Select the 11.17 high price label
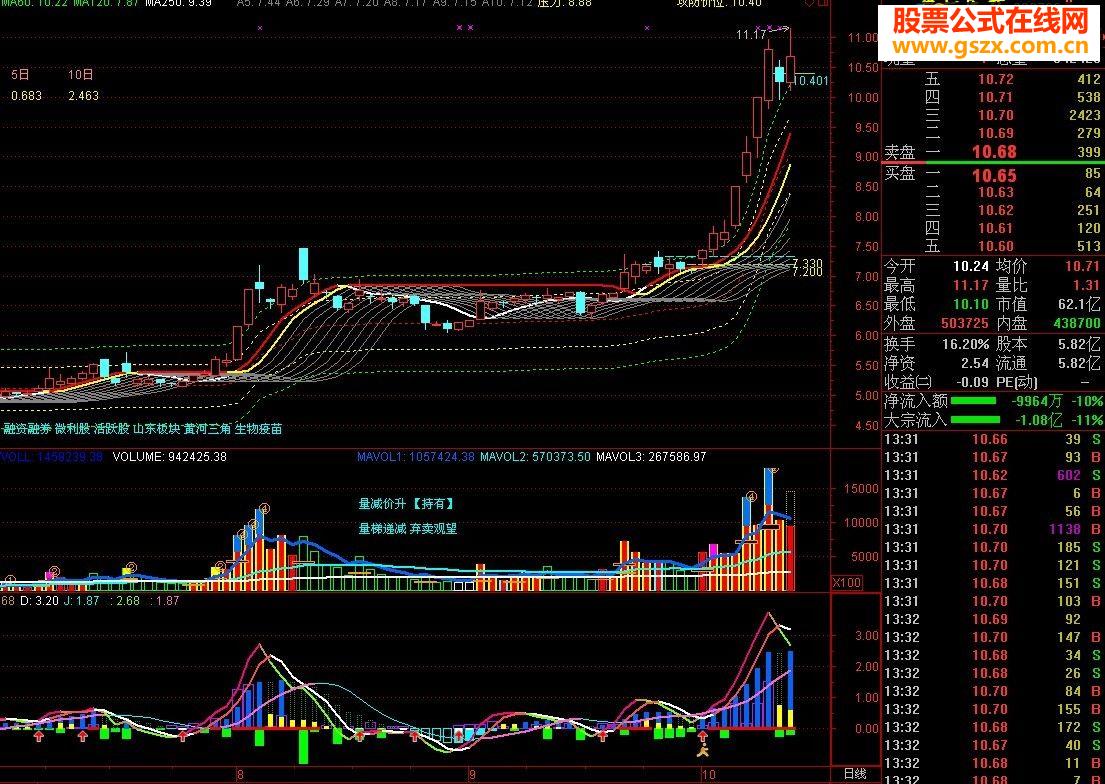The height and width of the screenshot is (784, 1105). tap(751, 35)
